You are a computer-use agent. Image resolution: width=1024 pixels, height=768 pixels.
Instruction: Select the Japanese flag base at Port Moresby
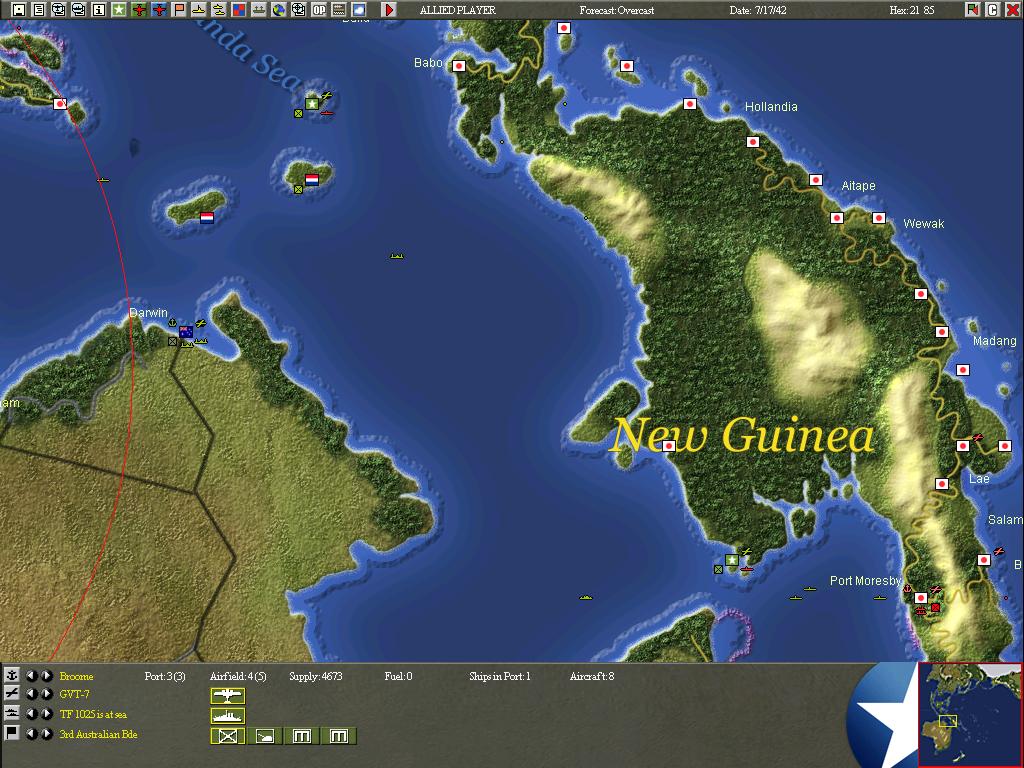(921, 598)
